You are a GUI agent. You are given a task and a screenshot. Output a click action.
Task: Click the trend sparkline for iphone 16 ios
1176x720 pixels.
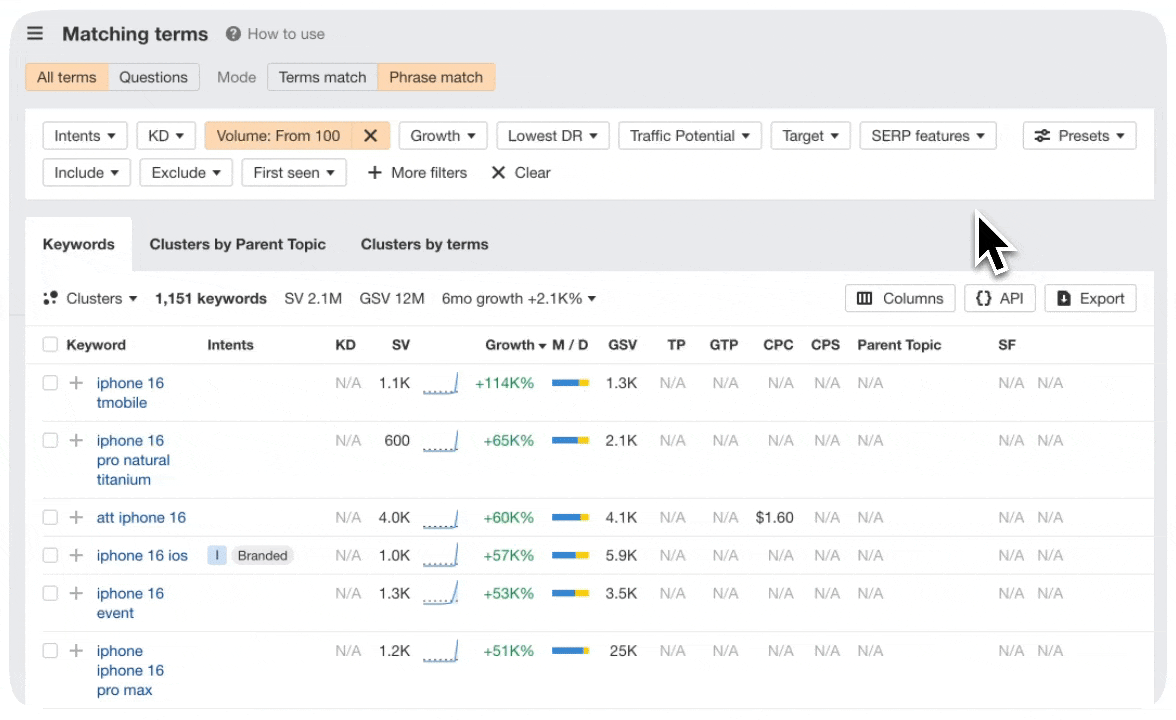point(440,556)
